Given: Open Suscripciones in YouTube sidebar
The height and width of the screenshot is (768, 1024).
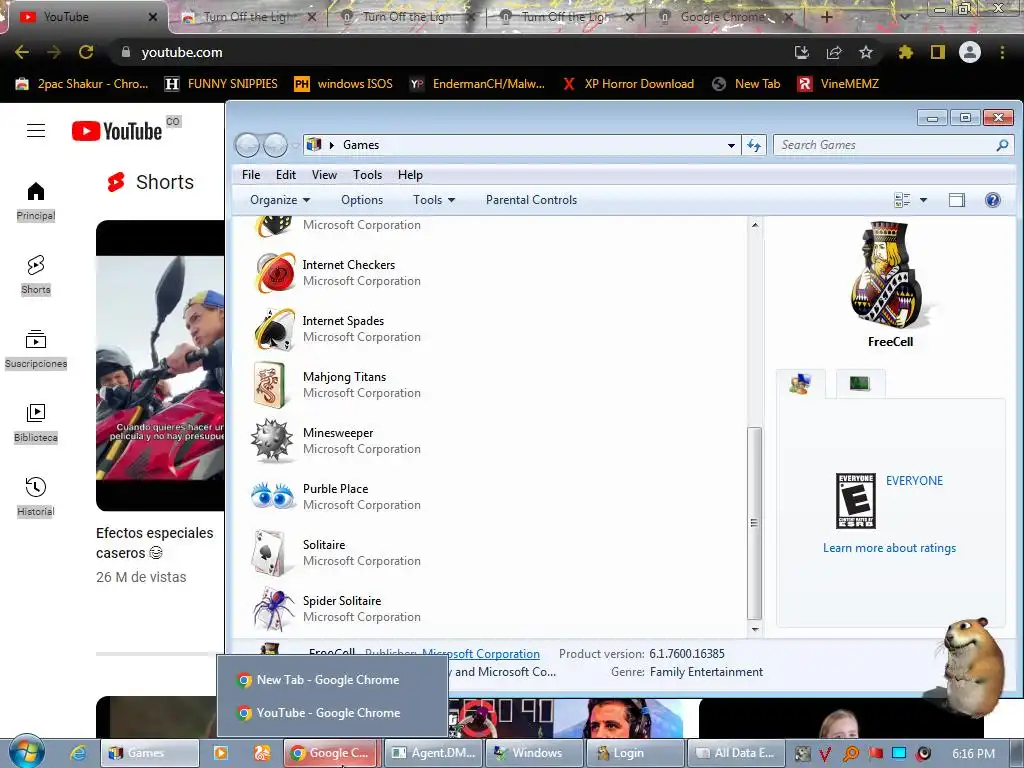Looking at the screenshot, I should (x=36, y=349).
